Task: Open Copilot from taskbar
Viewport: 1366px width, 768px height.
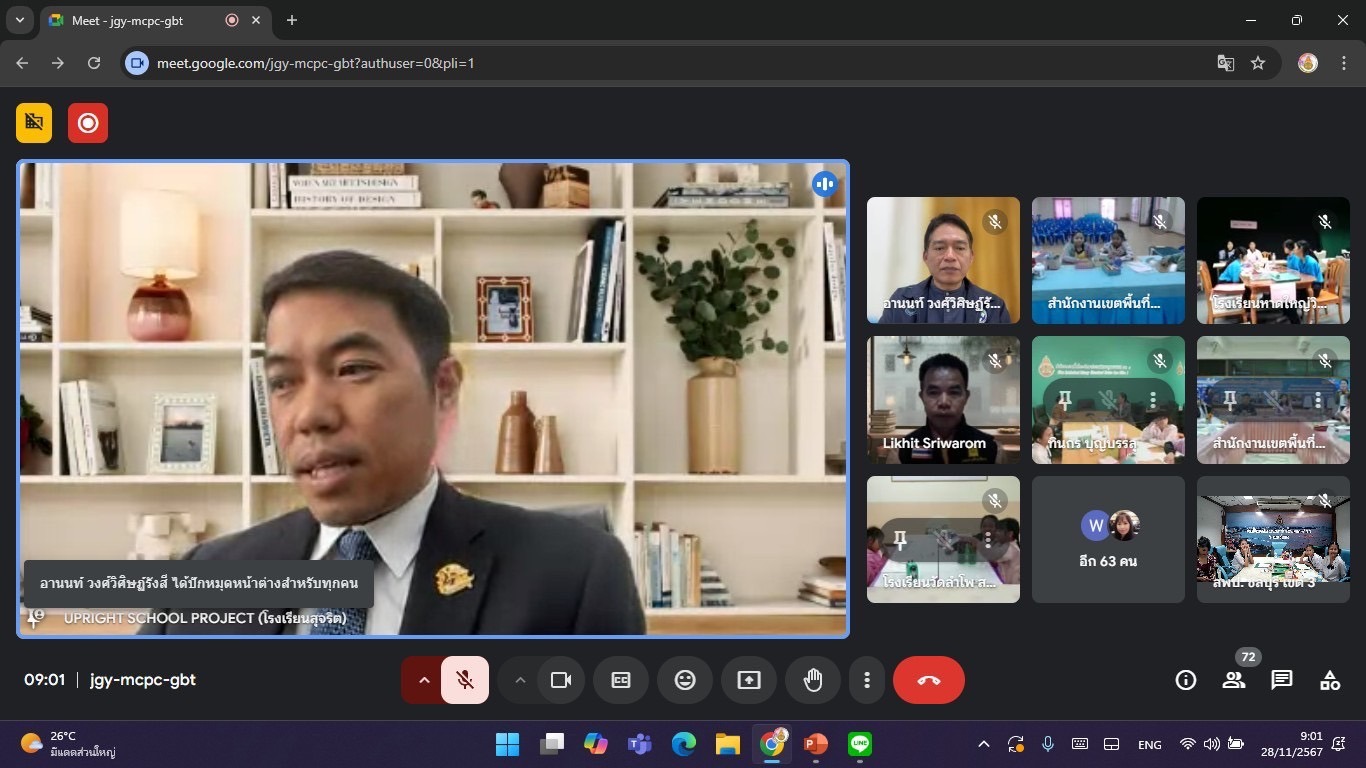Action: click(x=596, y=744)
